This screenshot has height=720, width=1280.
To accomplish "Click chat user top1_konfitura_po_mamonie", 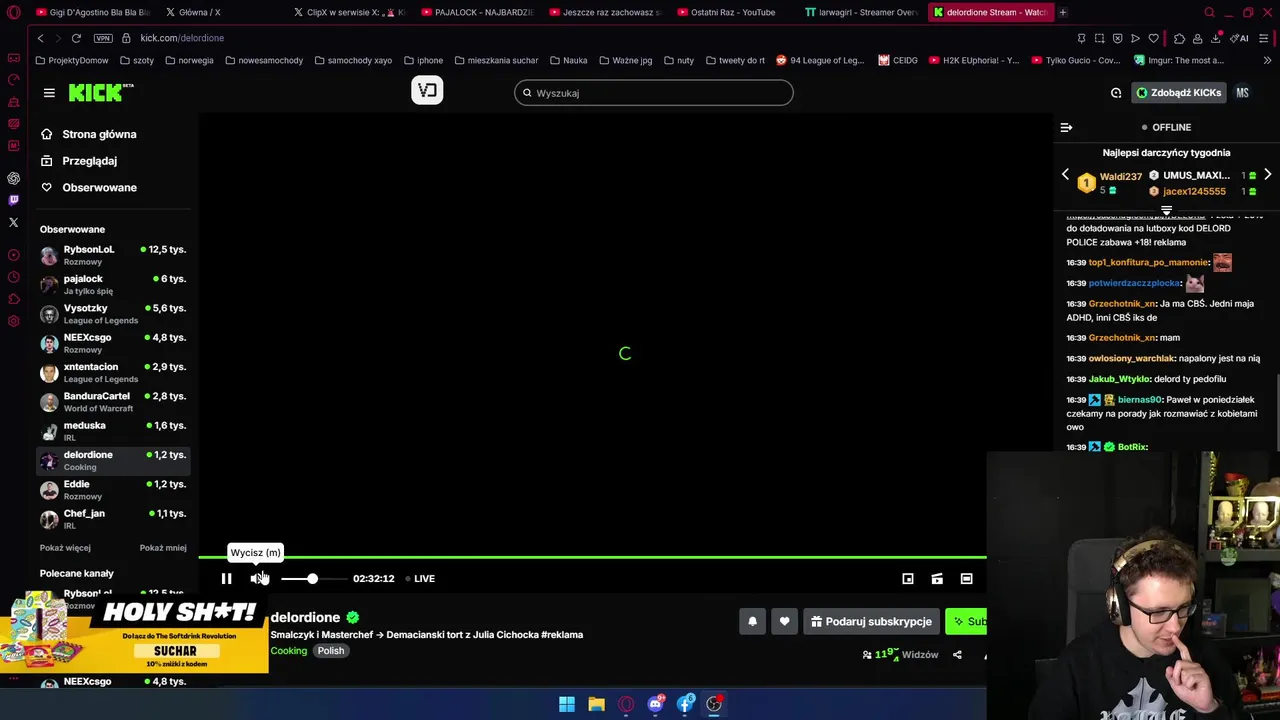I will tap(1148, 263).
